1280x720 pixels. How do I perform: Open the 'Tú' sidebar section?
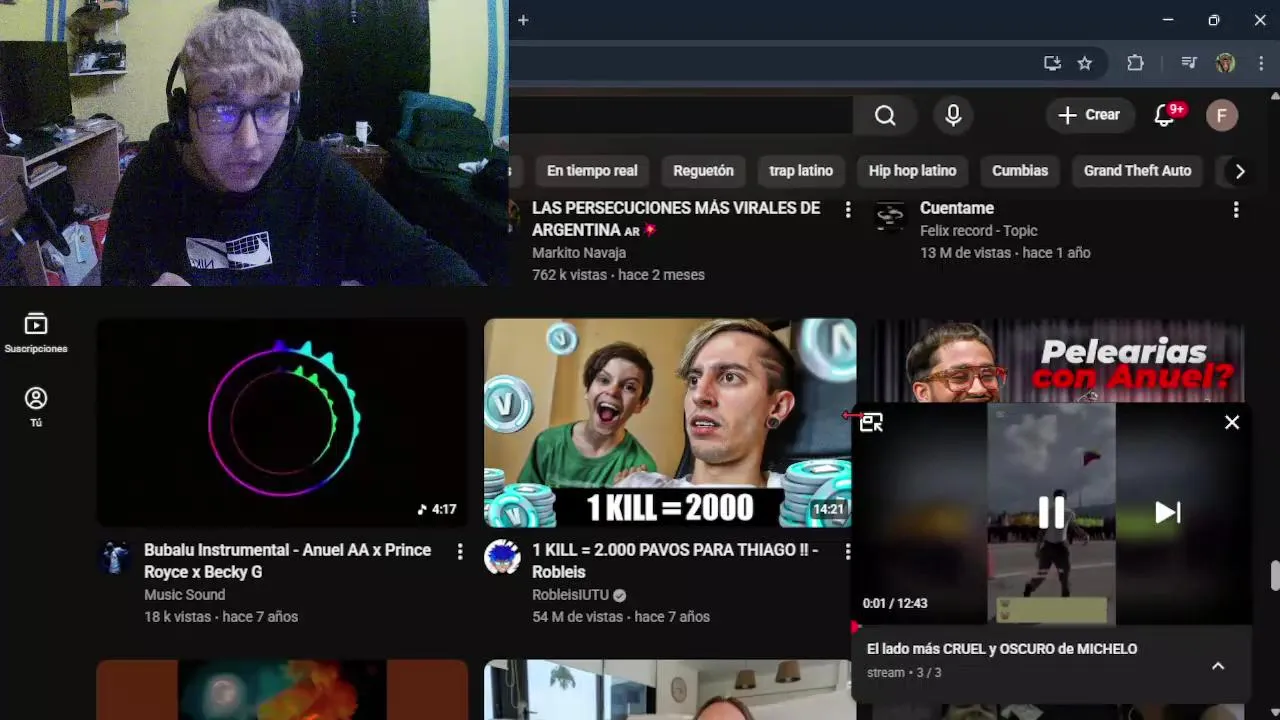pyautogui.click(x=36, y=407)
